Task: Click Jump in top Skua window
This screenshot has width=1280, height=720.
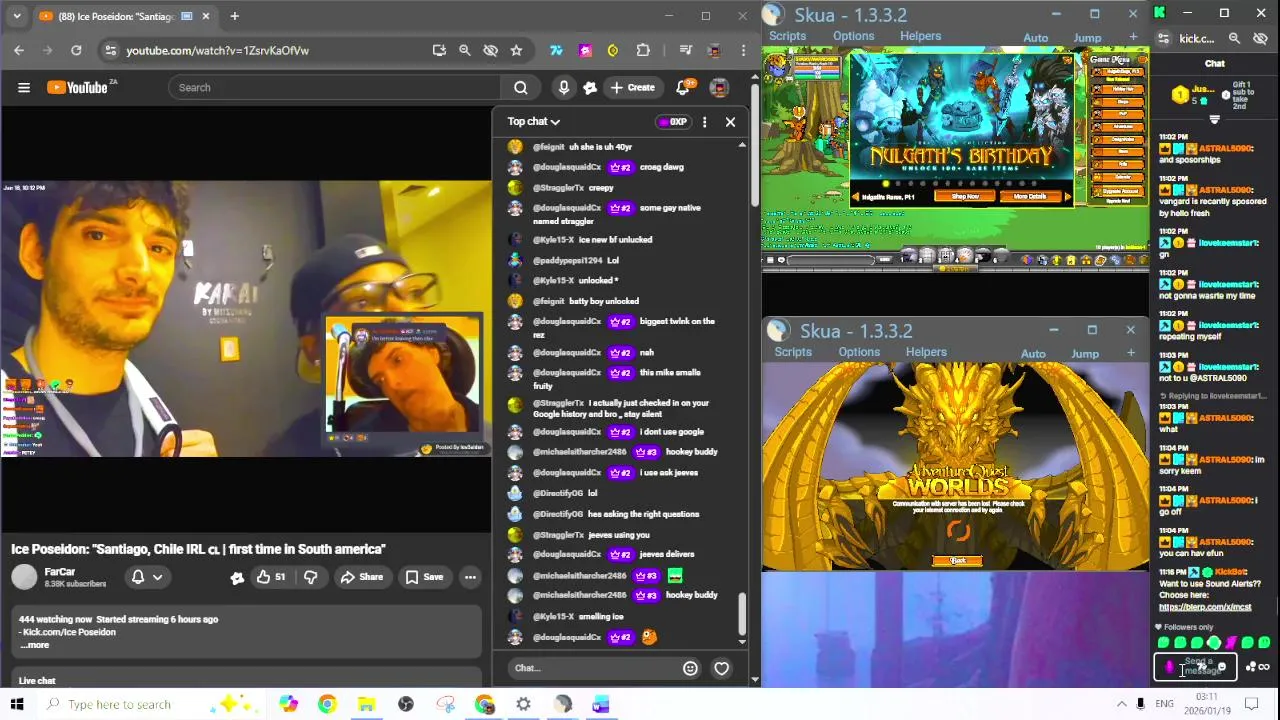Action: tap(1087, 38)
